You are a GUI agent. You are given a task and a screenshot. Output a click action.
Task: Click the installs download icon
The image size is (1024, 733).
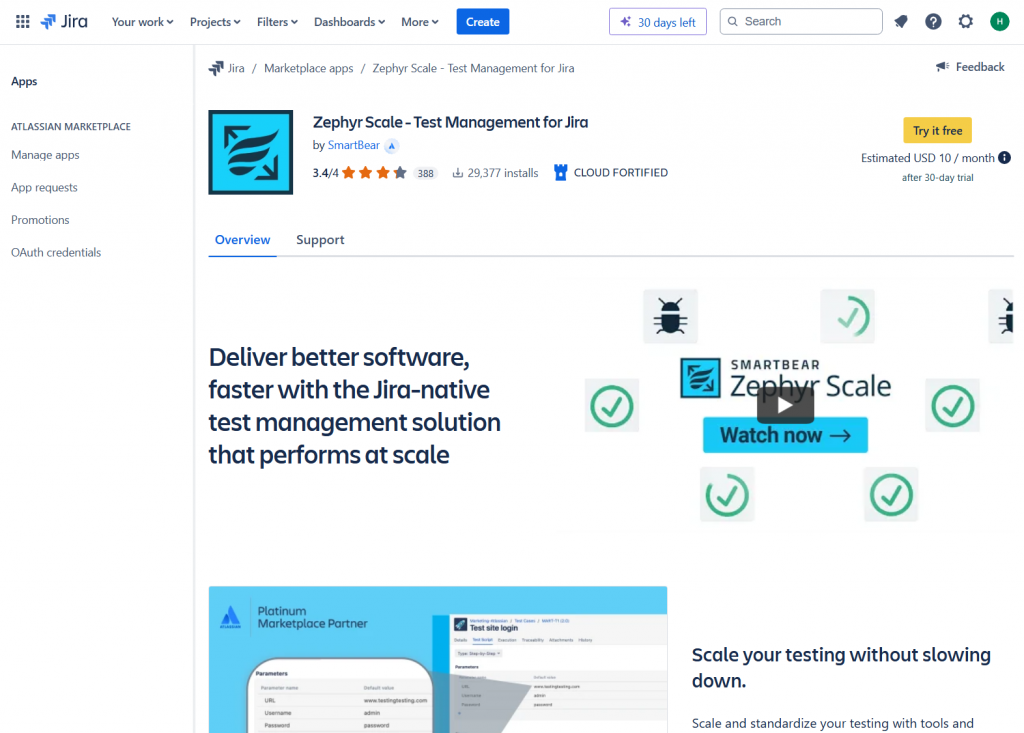click(x=458, y=172)
